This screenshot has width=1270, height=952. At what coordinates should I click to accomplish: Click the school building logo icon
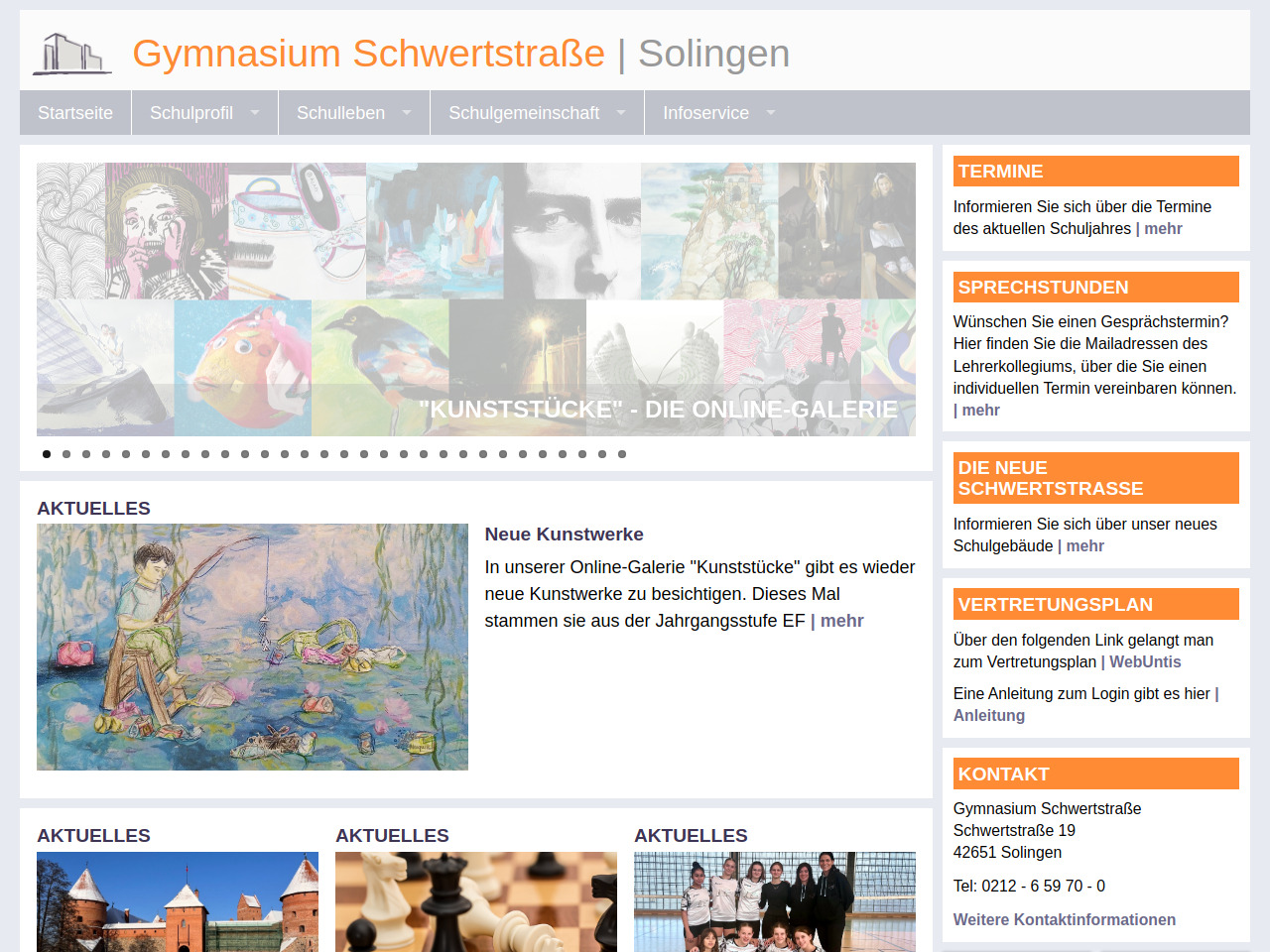(x=71, y=54)
